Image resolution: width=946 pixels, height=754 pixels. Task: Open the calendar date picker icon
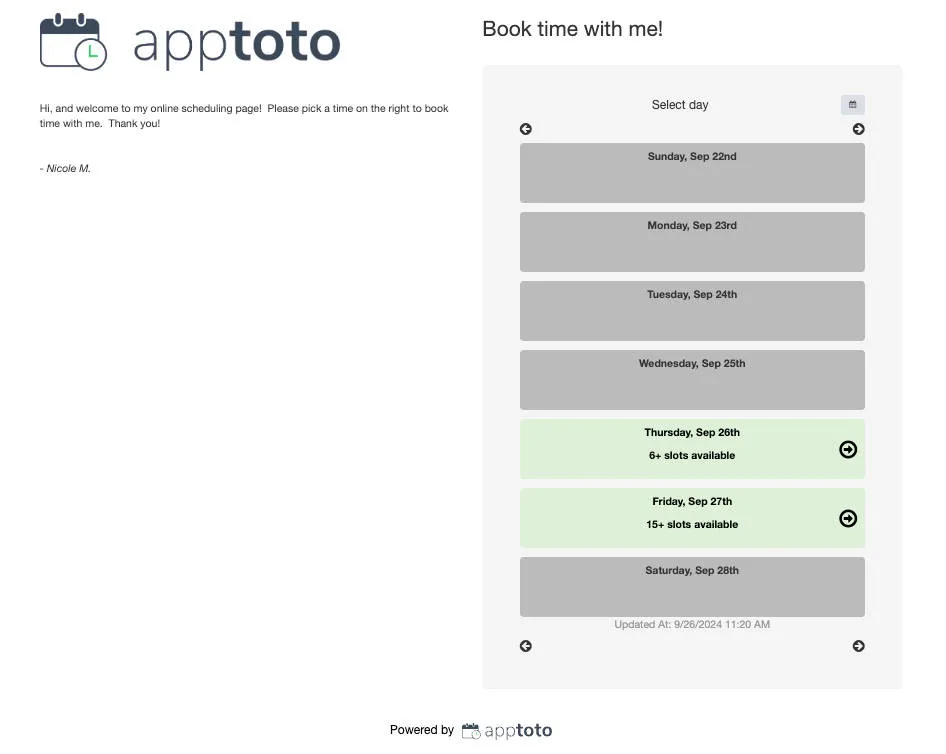click(x=852, y=104)
